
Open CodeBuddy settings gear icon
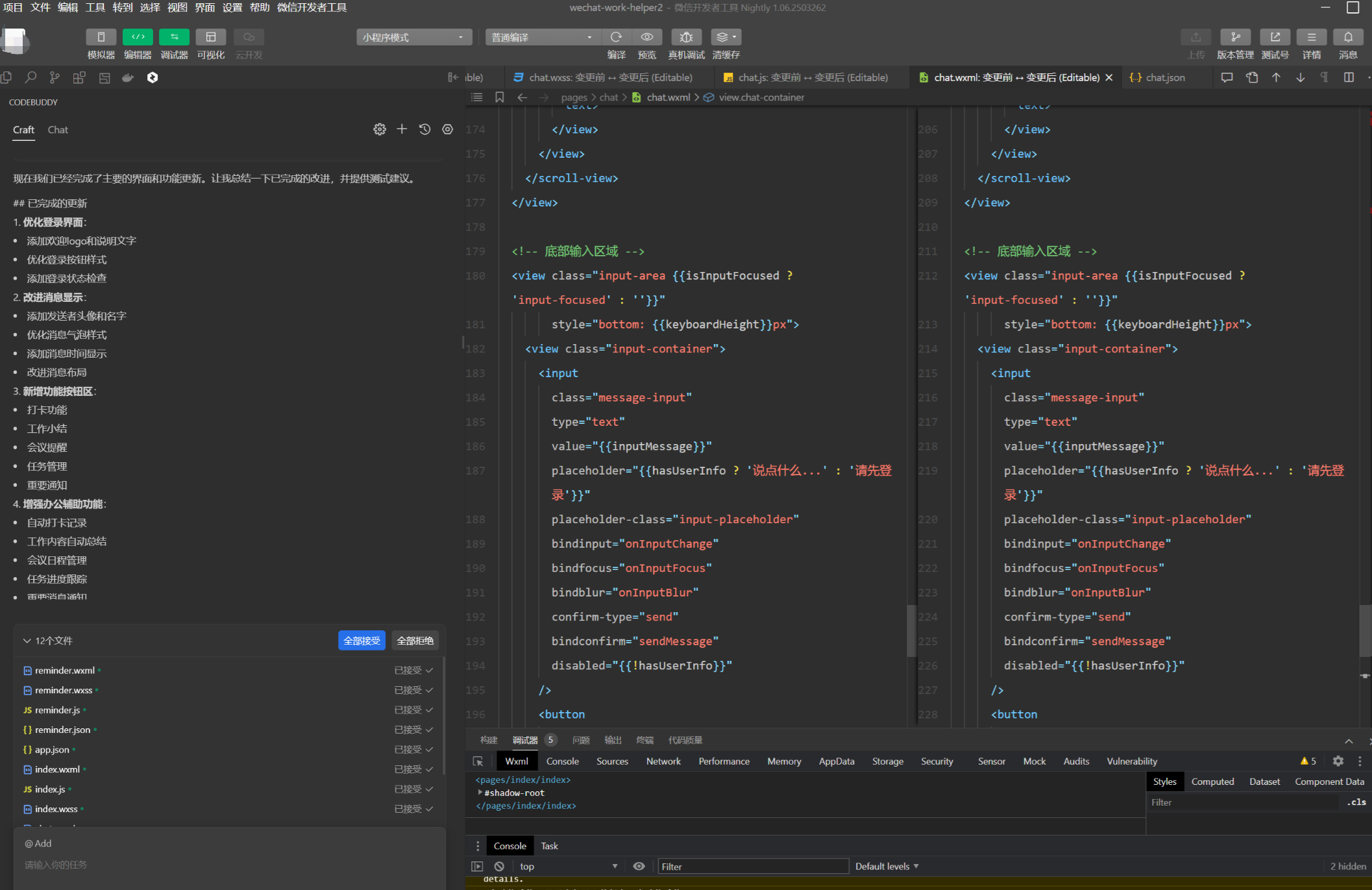point(380,129)
